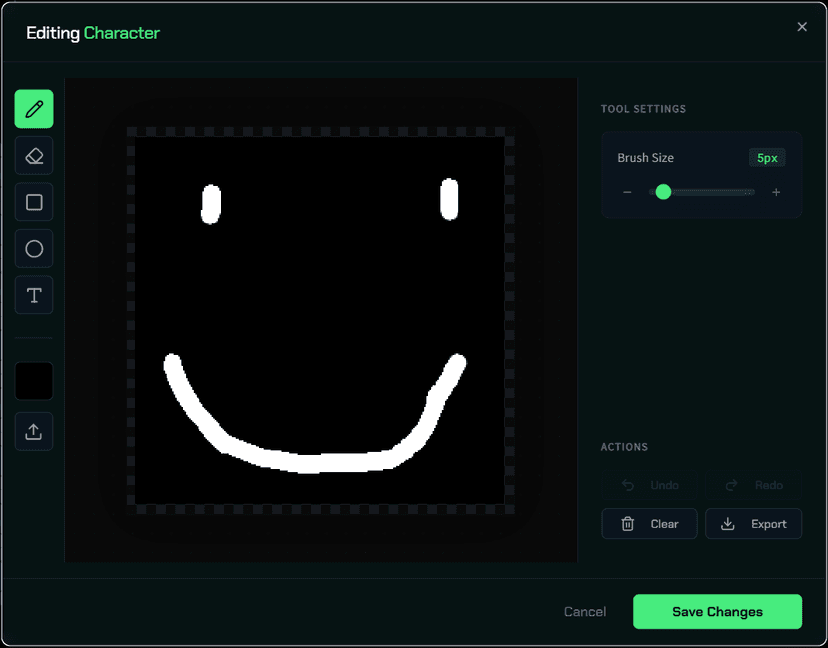Image resolution: width=828 pixels, height=648 pixels.
Task: Increase brush size with plus button
Action: (776, 192)
